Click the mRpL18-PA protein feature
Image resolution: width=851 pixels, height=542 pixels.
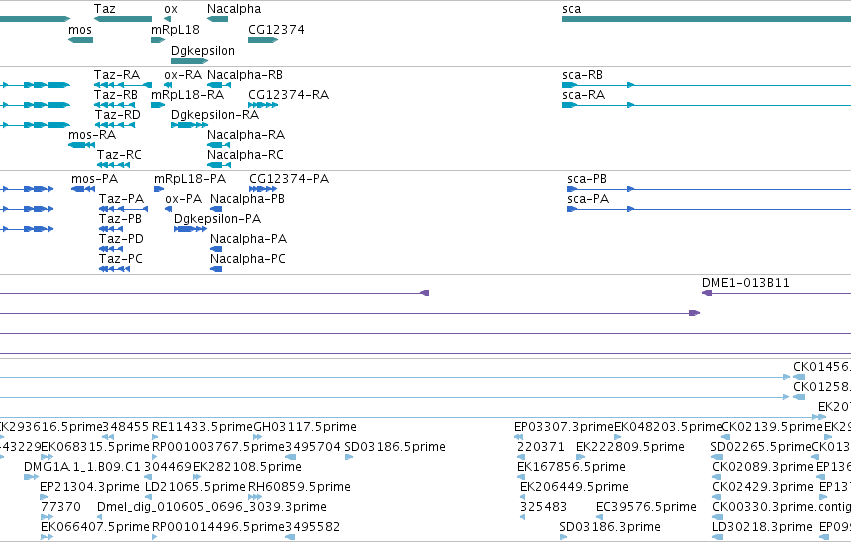click(x=159, y=189)
